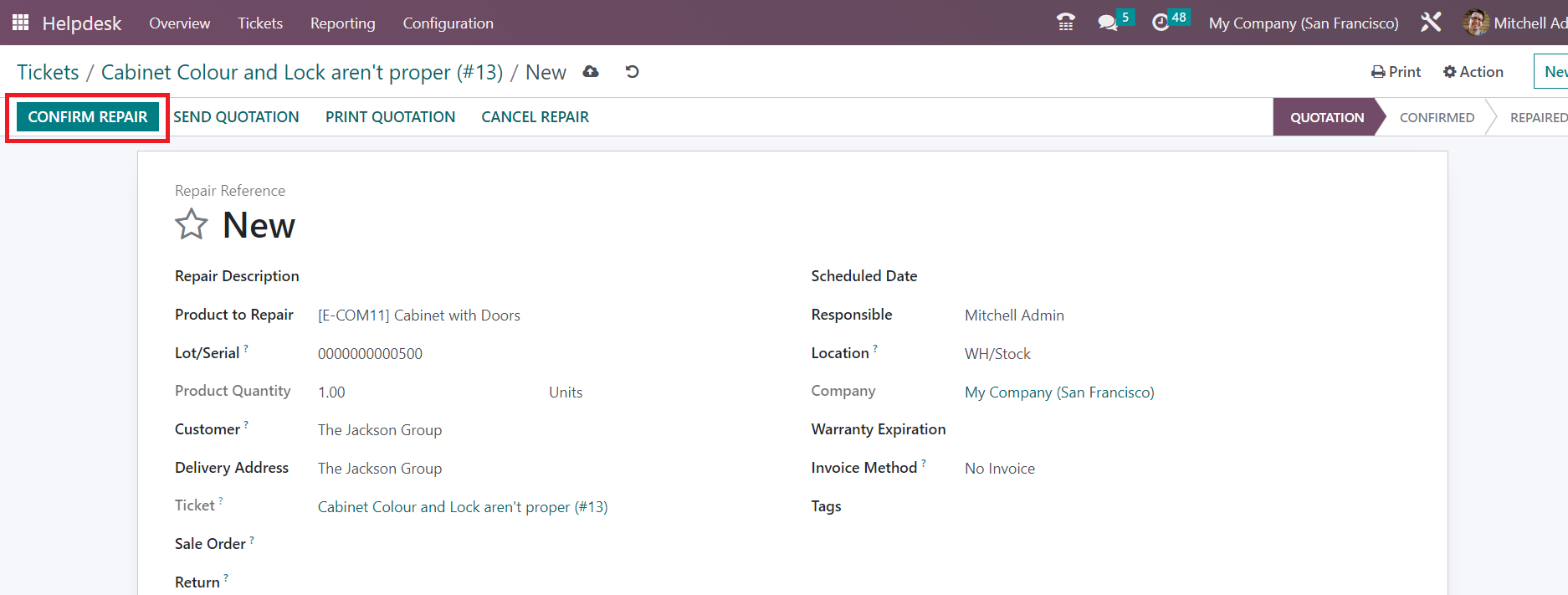Open the Mitchell Admin user menu
Screen dimensions: 1568x595
coord(1514,23)
